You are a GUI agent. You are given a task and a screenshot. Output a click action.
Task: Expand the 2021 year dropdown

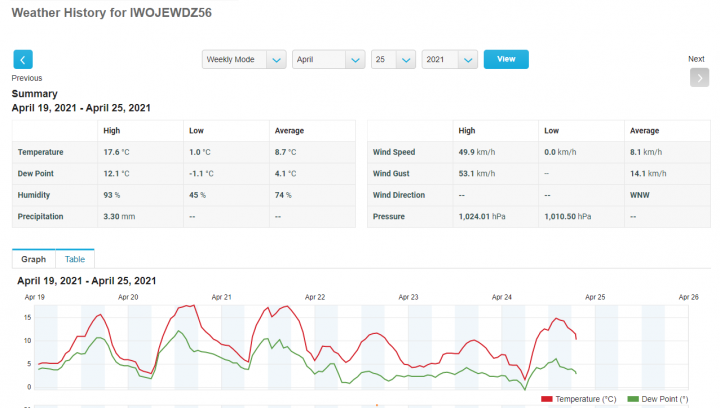tap(449, 60)
